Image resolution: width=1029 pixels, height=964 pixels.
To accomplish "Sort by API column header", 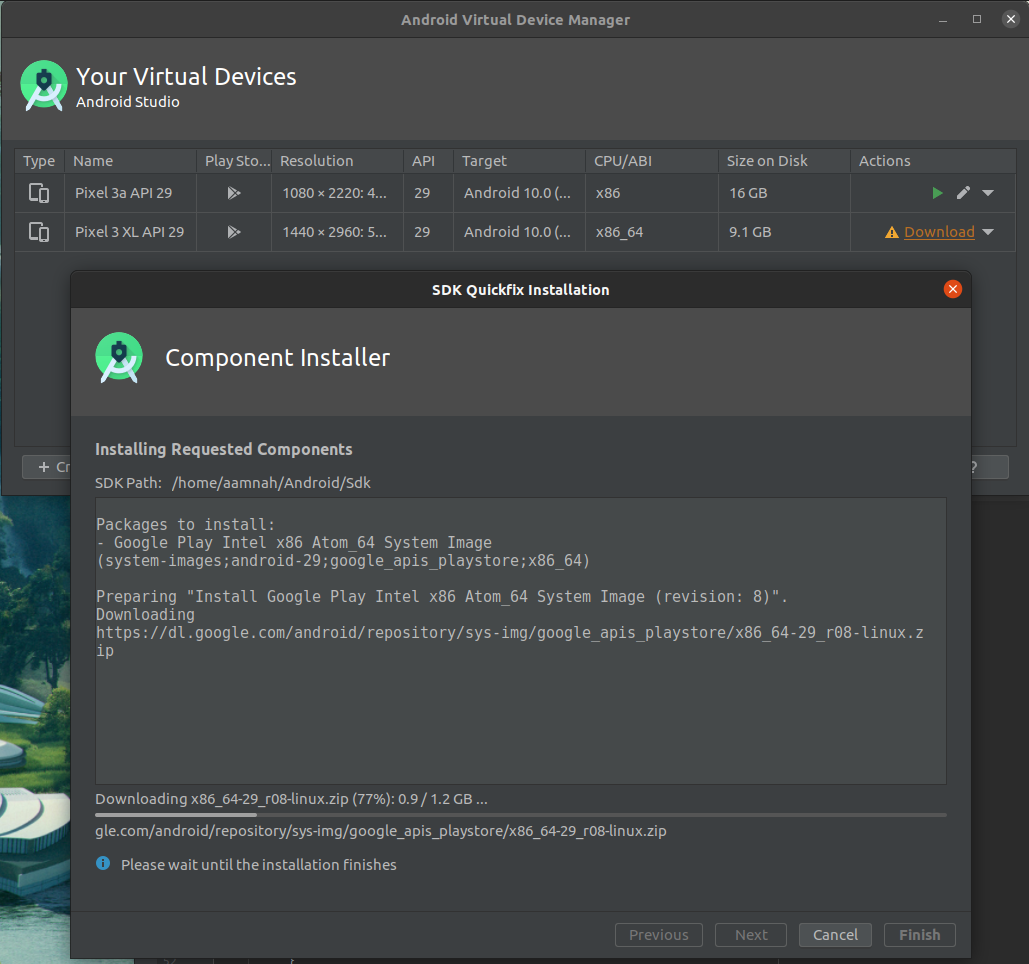I will [428, 161].
